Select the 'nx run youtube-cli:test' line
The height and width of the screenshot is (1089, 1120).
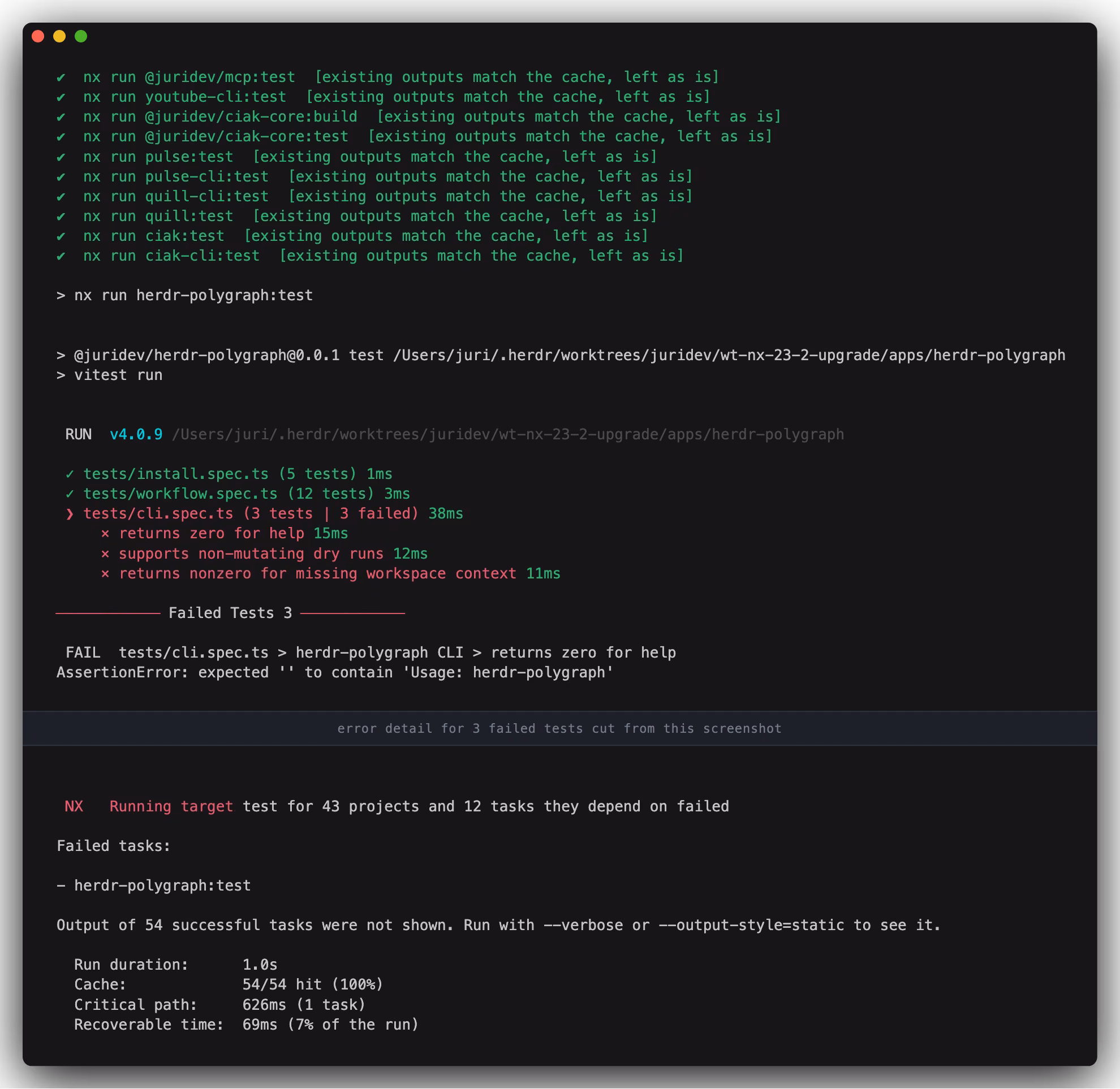(x=383, y=97)
